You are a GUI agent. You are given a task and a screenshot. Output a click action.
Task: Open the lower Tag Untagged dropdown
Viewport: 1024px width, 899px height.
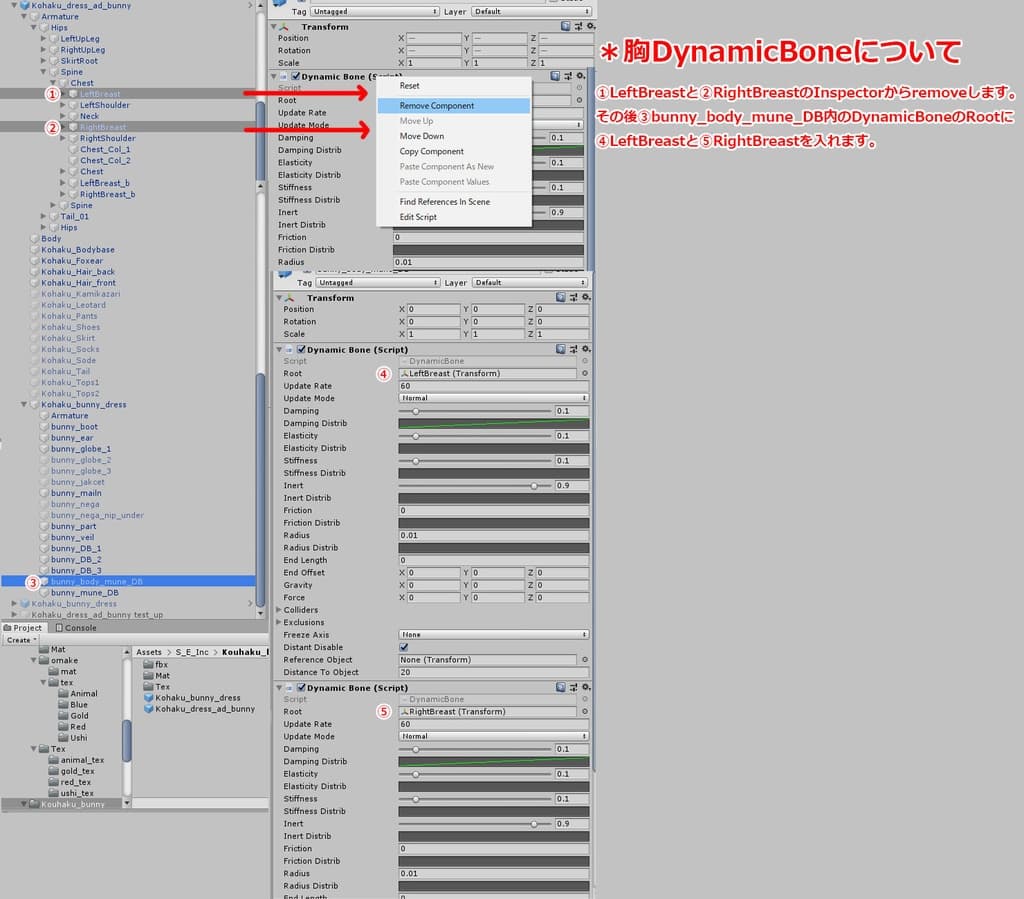(377, 283)
